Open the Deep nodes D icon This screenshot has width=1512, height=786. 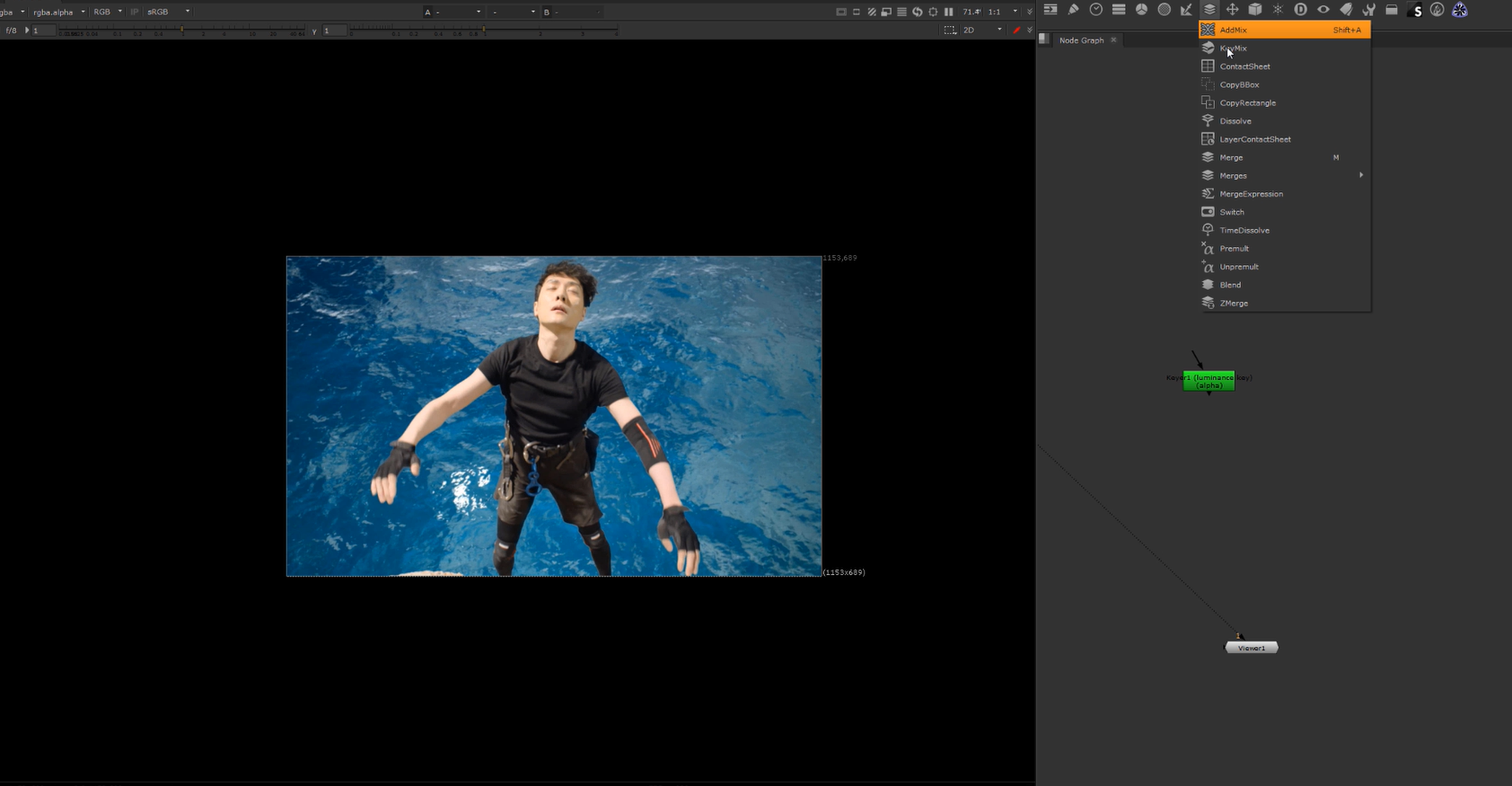1300,10
